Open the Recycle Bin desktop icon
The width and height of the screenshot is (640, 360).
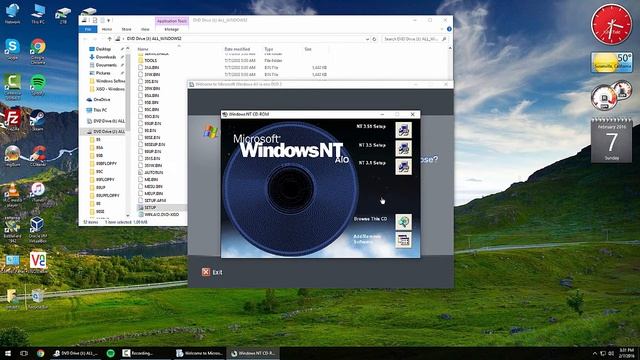(38, 299)
